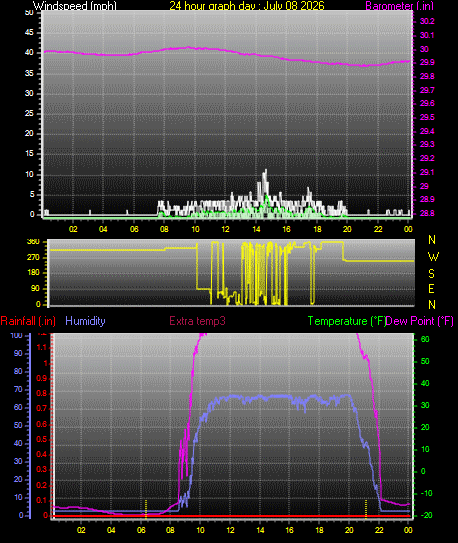Select the 'Rainfall (.in)' legend label

click(x=28, y=321)
